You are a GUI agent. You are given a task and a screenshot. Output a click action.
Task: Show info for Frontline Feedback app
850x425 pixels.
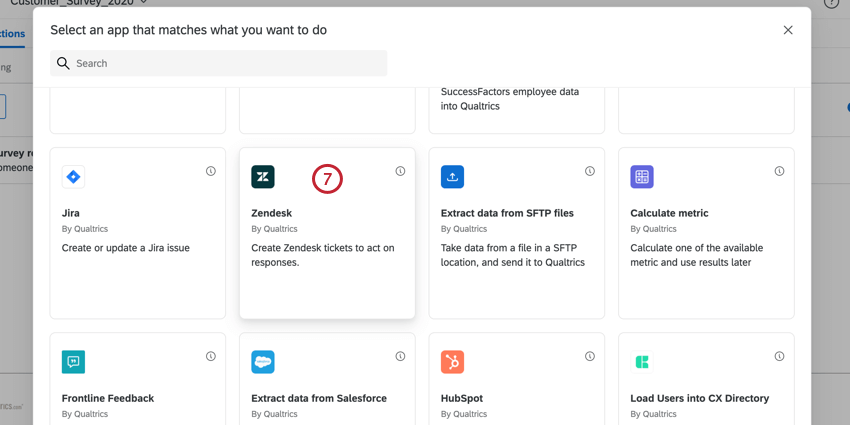[211, 356]
